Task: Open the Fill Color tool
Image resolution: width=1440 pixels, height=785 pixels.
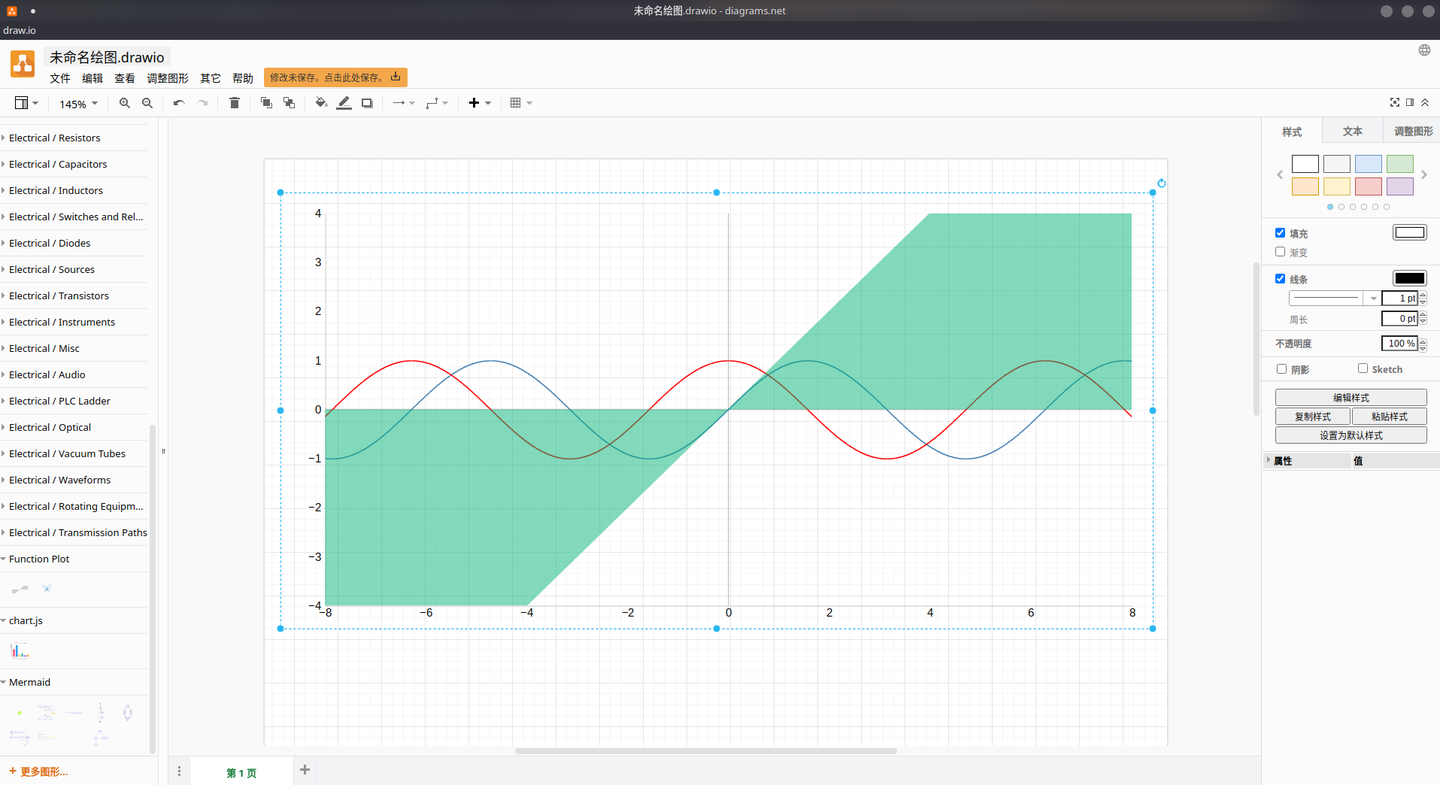Action: 321,103
